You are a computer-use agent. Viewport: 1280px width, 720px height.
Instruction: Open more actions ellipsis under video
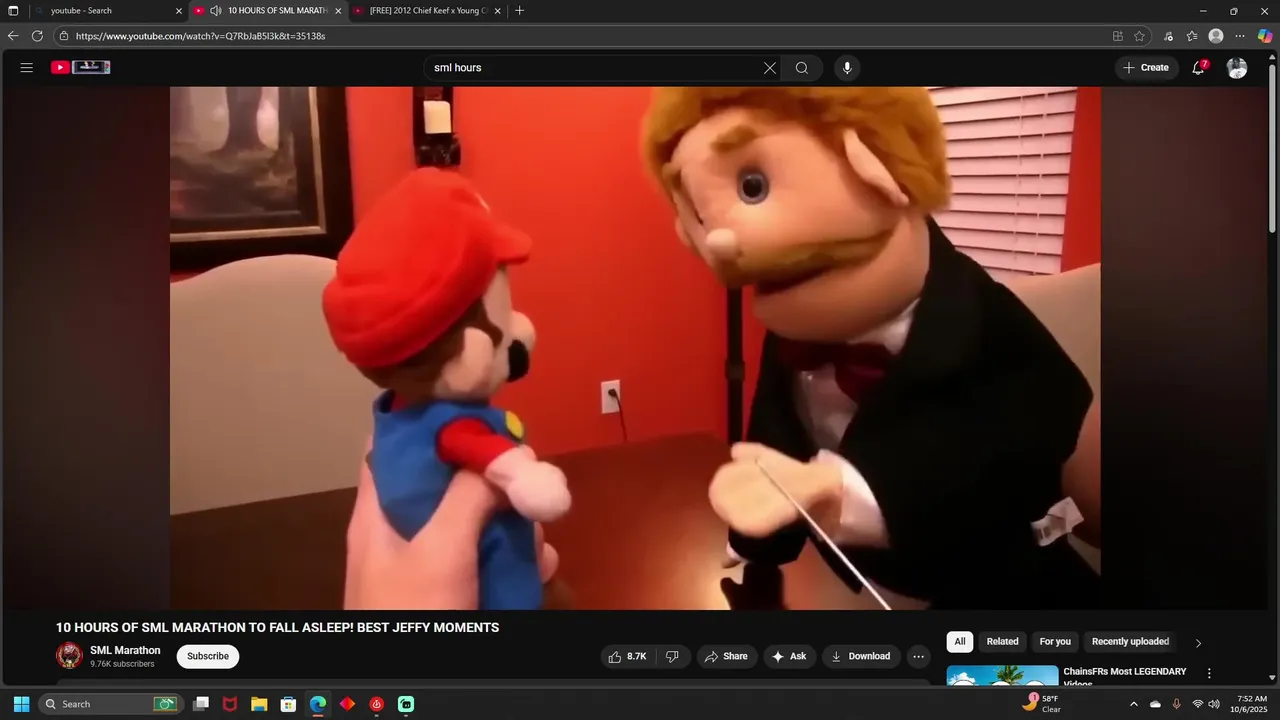(918, 656)
